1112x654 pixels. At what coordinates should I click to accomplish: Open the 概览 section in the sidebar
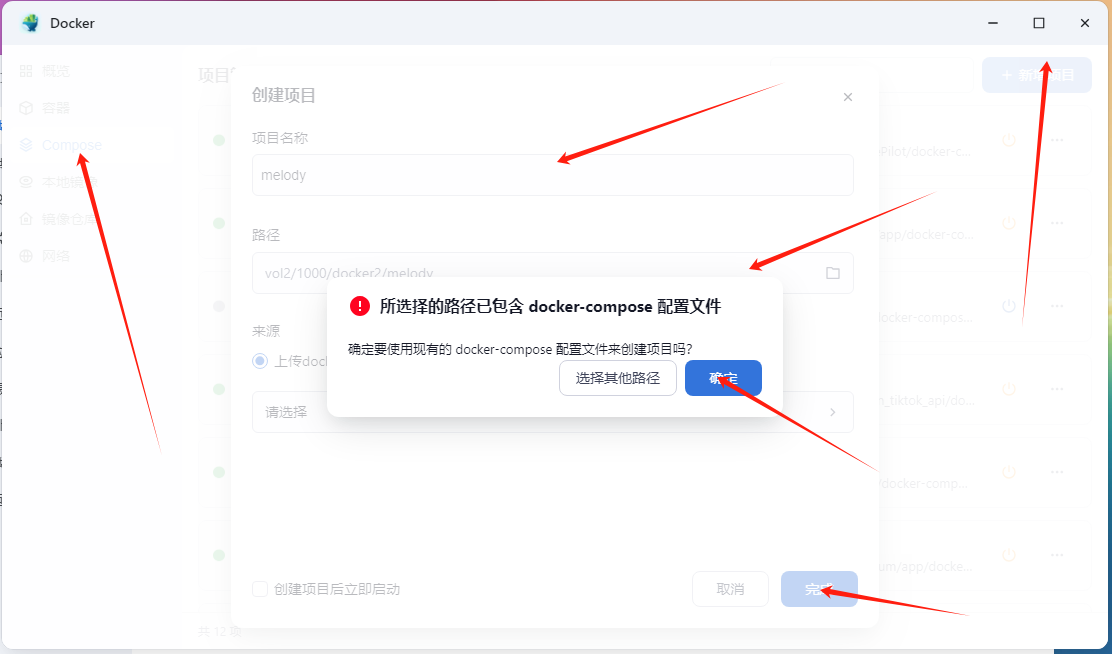pos(45,71)
